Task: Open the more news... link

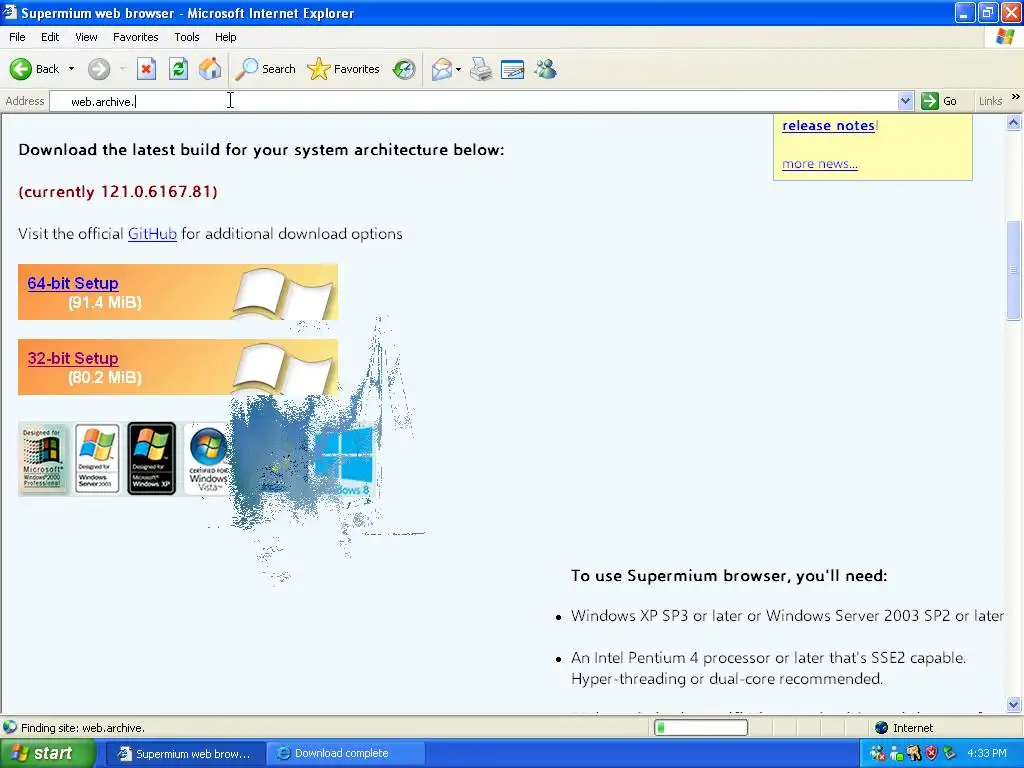Action: (x=820, y=163)
